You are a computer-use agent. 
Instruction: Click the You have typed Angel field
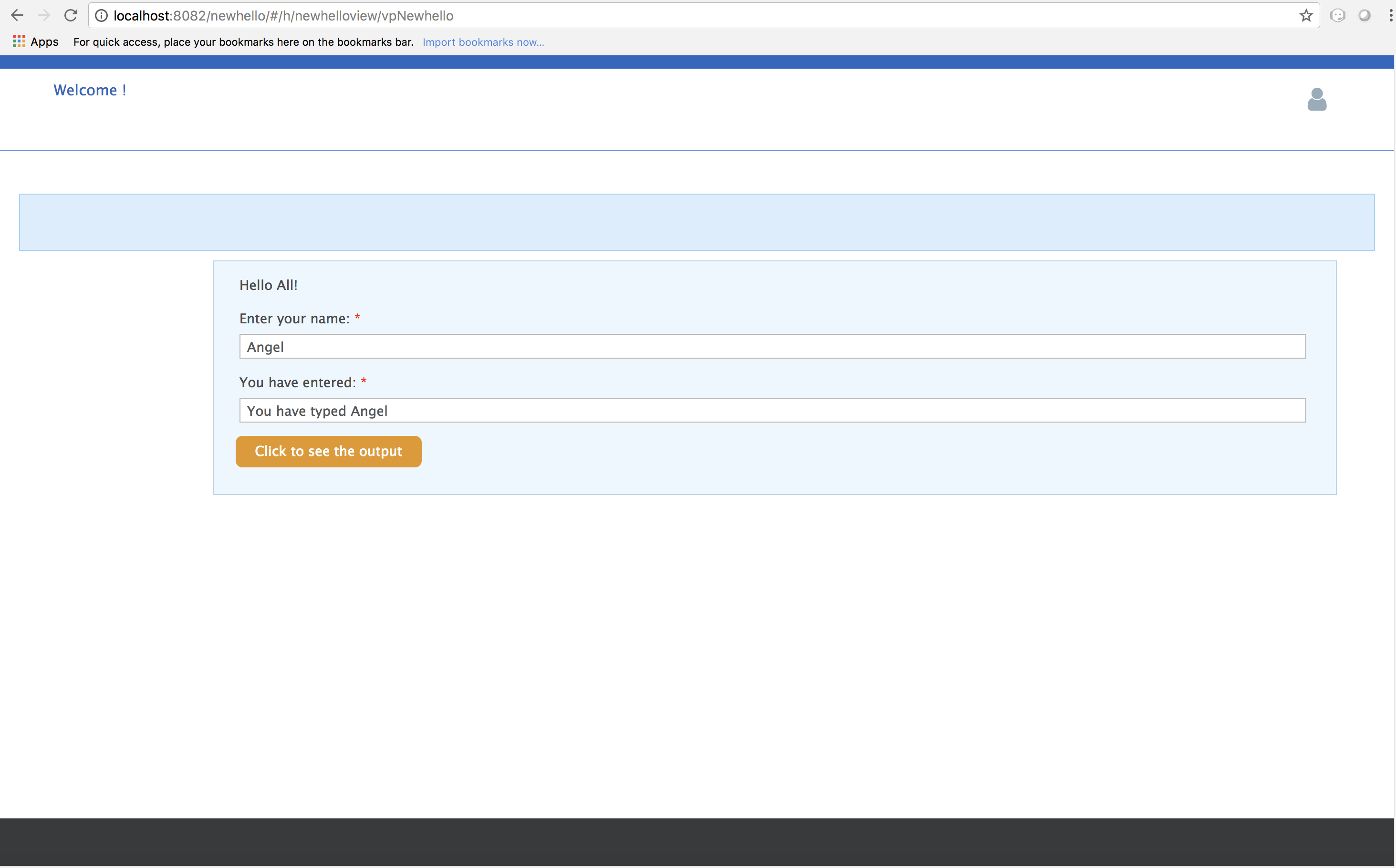pyautogui.click(x=772, y=411)
